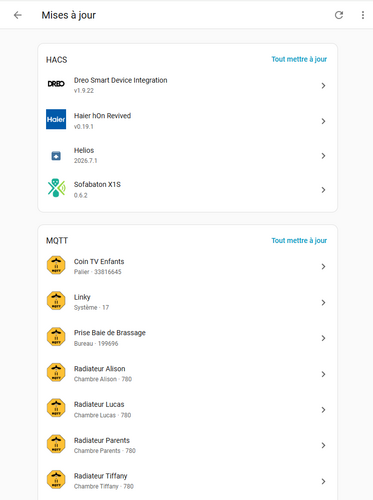This screenshot has height=500, width=373.
Task: Click the Haier logo icon
Action: tap(56, 119)
